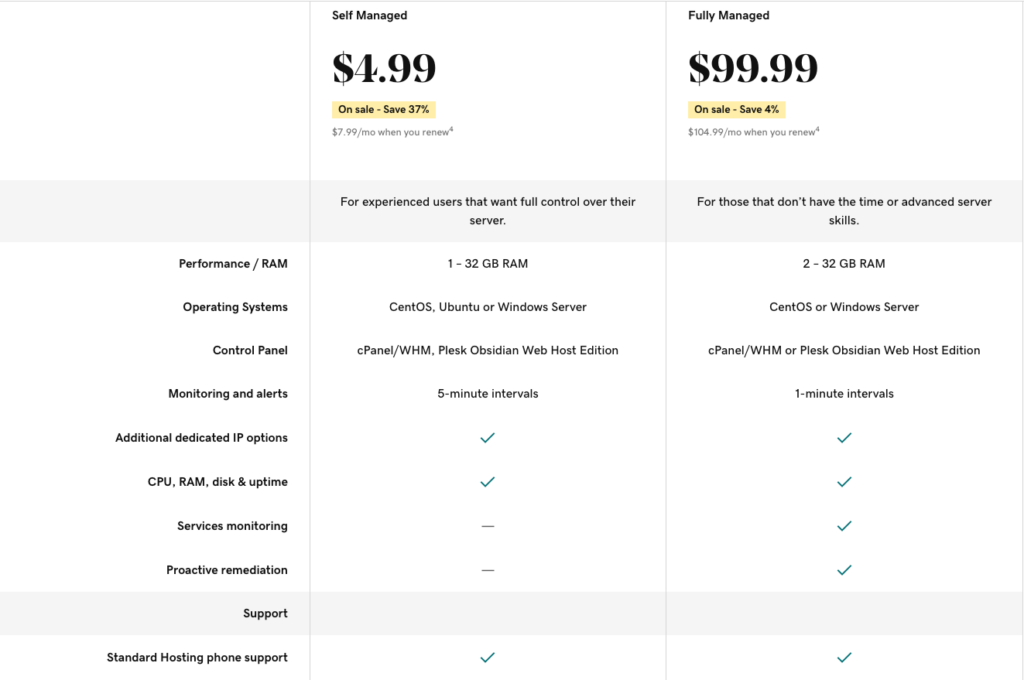Click the $4.99 price
Screen dimensions: 1024x680
point(384,68)
